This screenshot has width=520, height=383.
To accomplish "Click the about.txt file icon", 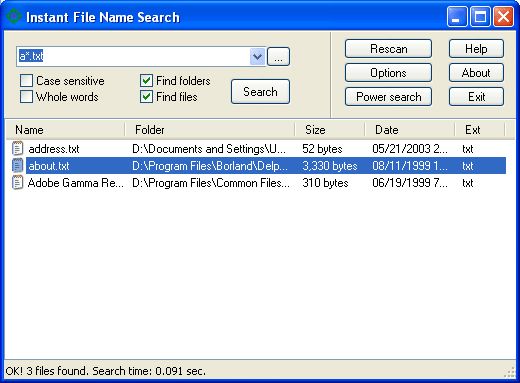I will [18, 165].
